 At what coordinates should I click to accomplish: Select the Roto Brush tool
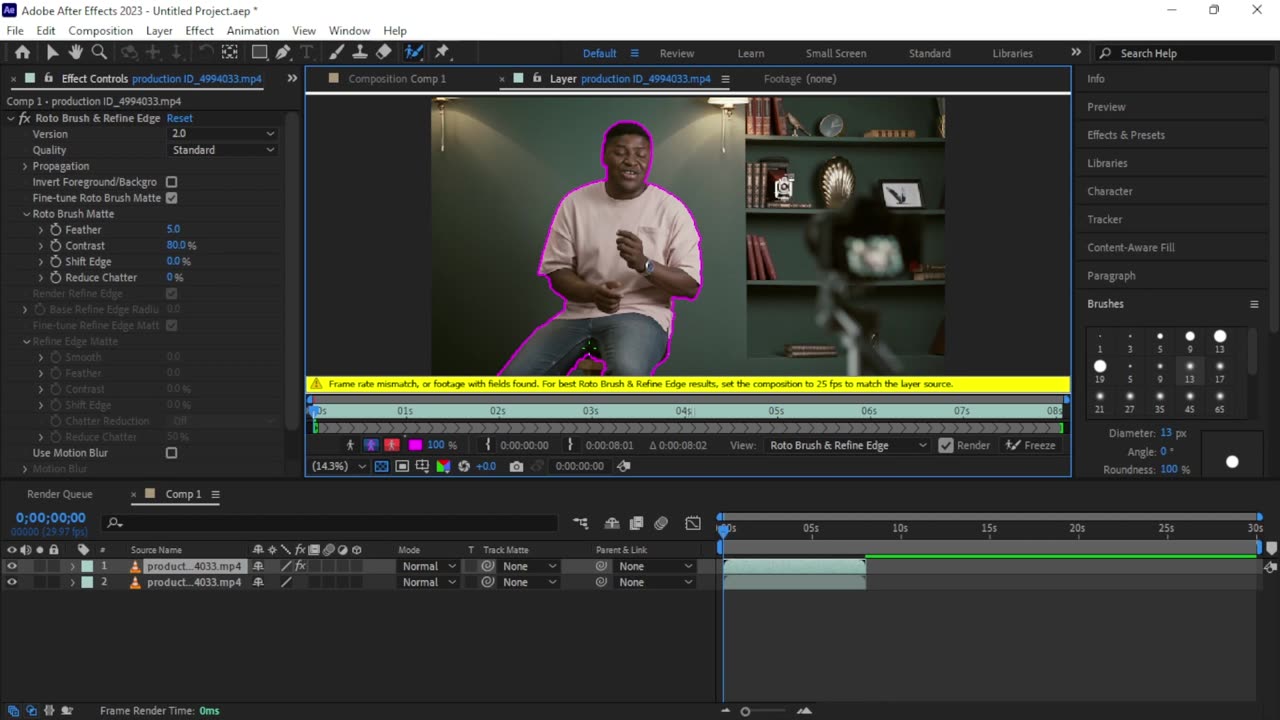tap(413, 53)
